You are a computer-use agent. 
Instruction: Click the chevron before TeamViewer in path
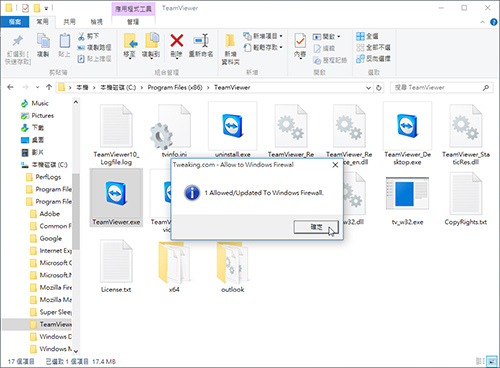[208, 88]
